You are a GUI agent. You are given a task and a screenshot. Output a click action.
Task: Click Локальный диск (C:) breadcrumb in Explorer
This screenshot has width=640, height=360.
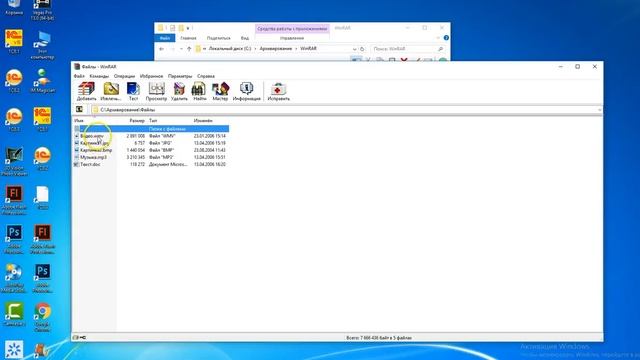(x=230, y=49)
